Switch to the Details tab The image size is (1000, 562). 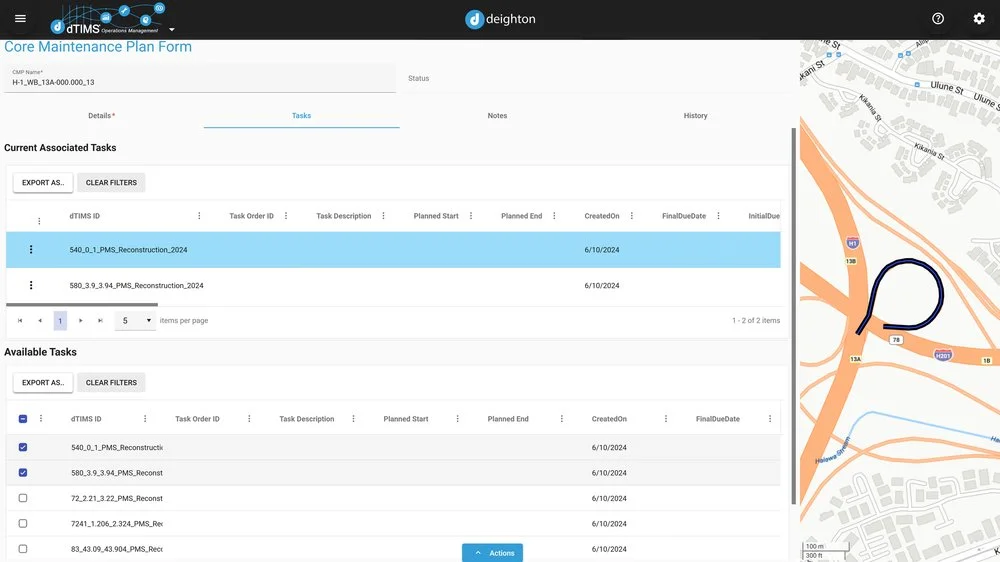[x=101, y=115]
